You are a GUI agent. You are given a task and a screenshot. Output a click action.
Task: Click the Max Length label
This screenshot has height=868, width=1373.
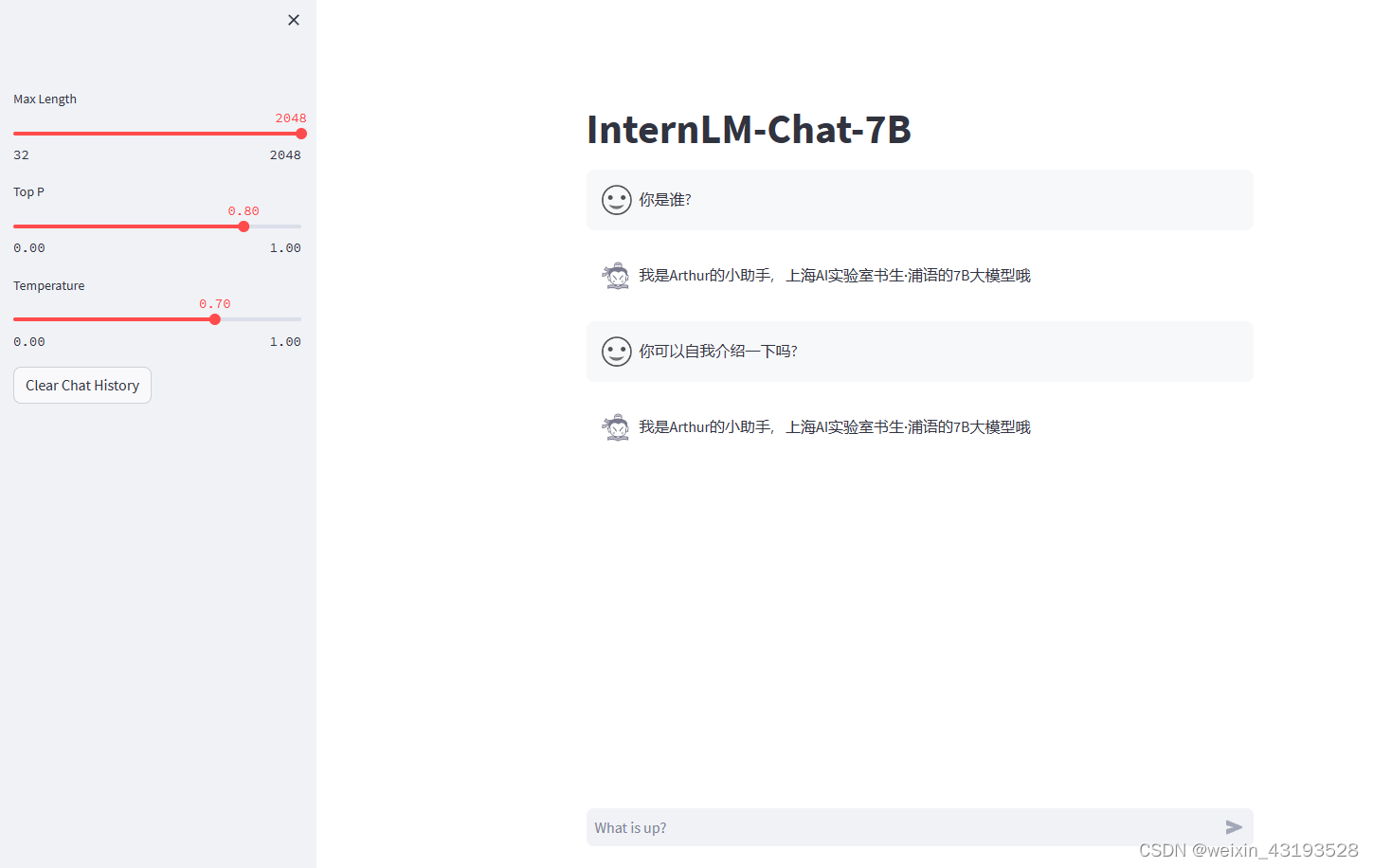pyautogui.click(x=45, y=99)
